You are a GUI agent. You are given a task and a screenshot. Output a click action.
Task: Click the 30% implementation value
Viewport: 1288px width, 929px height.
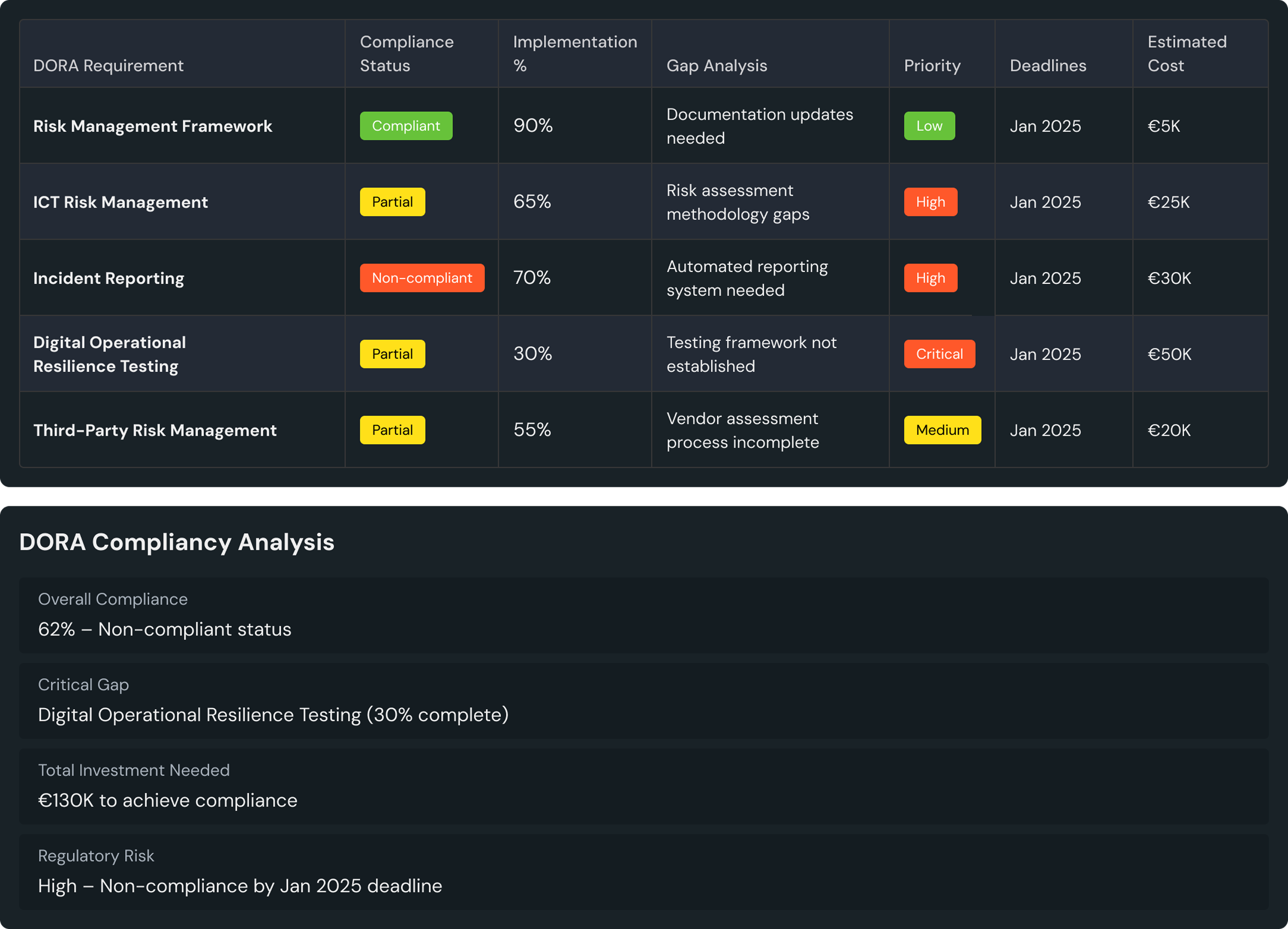[x=532, y=354]
